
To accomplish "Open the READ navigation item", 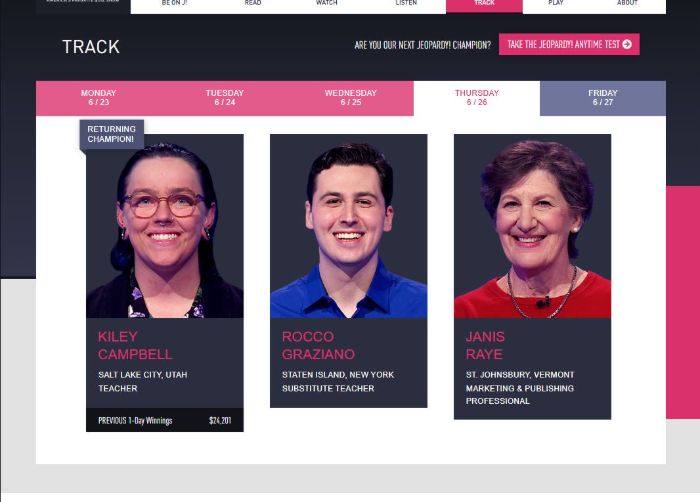I will click(253, 3).
